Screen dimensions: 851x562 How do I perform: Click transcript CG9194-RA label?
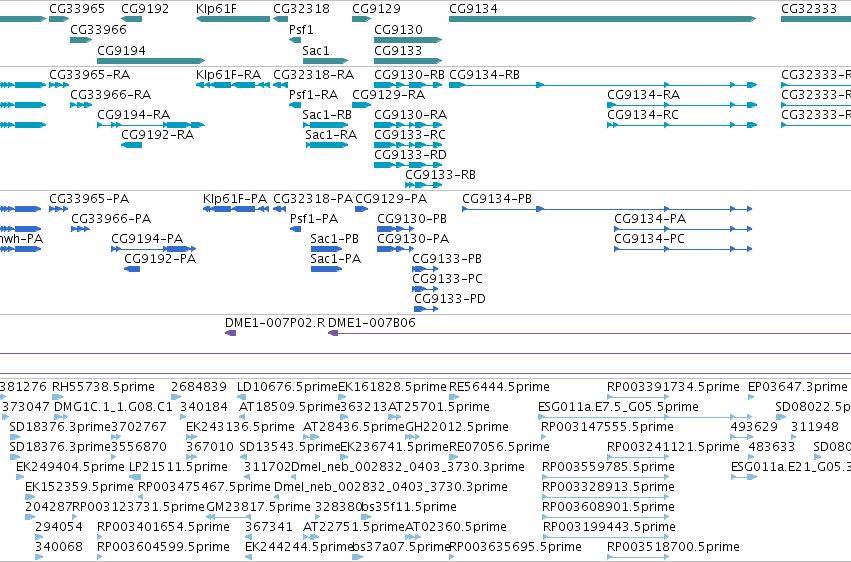(134, 114)
